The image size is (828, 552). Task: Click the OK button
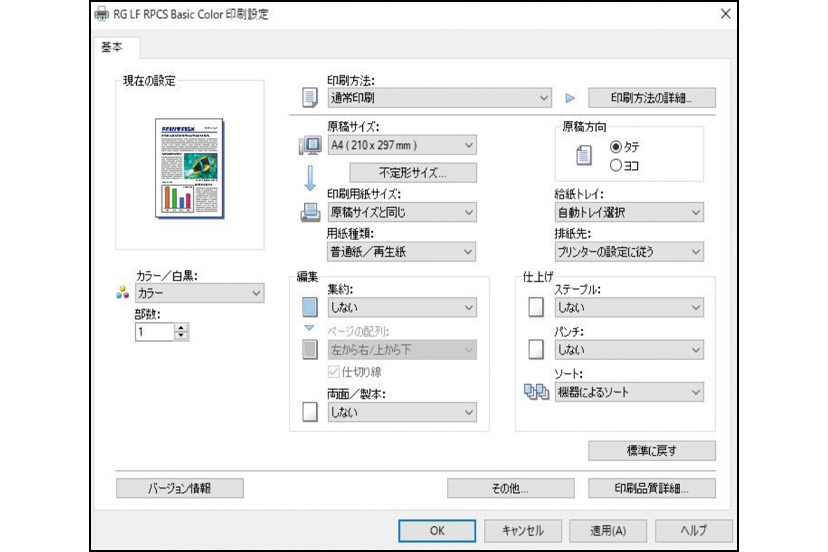point(437,530)
